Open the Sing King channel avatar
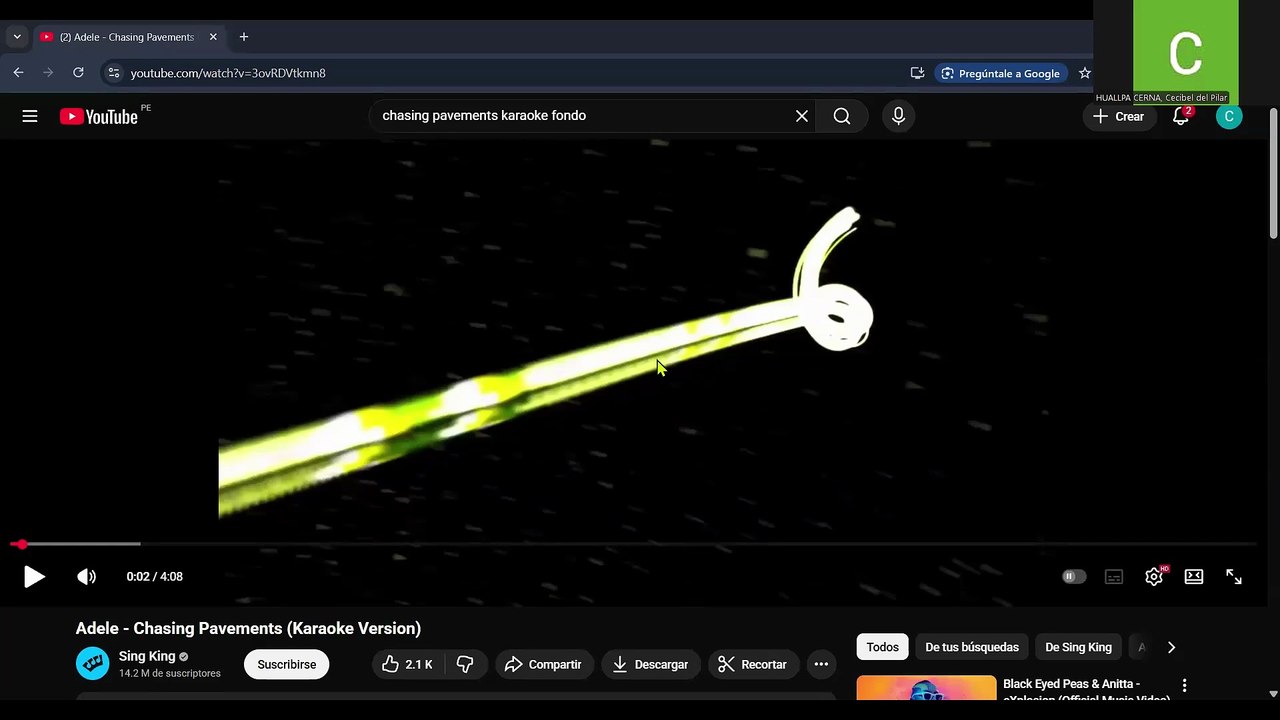The width and height of the screenshot is (1280, 720). tap(93, 664)
